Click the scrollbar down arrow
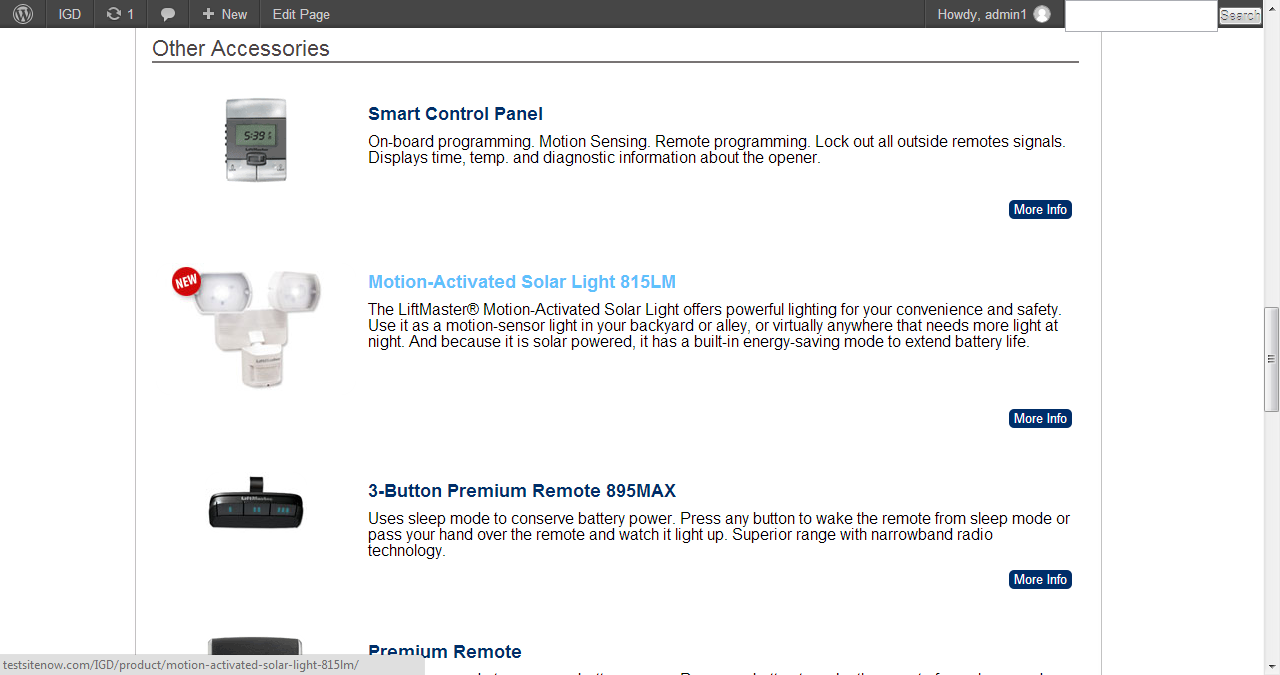The width and height of the screenshot is (1280, 675). point(1271,666)
